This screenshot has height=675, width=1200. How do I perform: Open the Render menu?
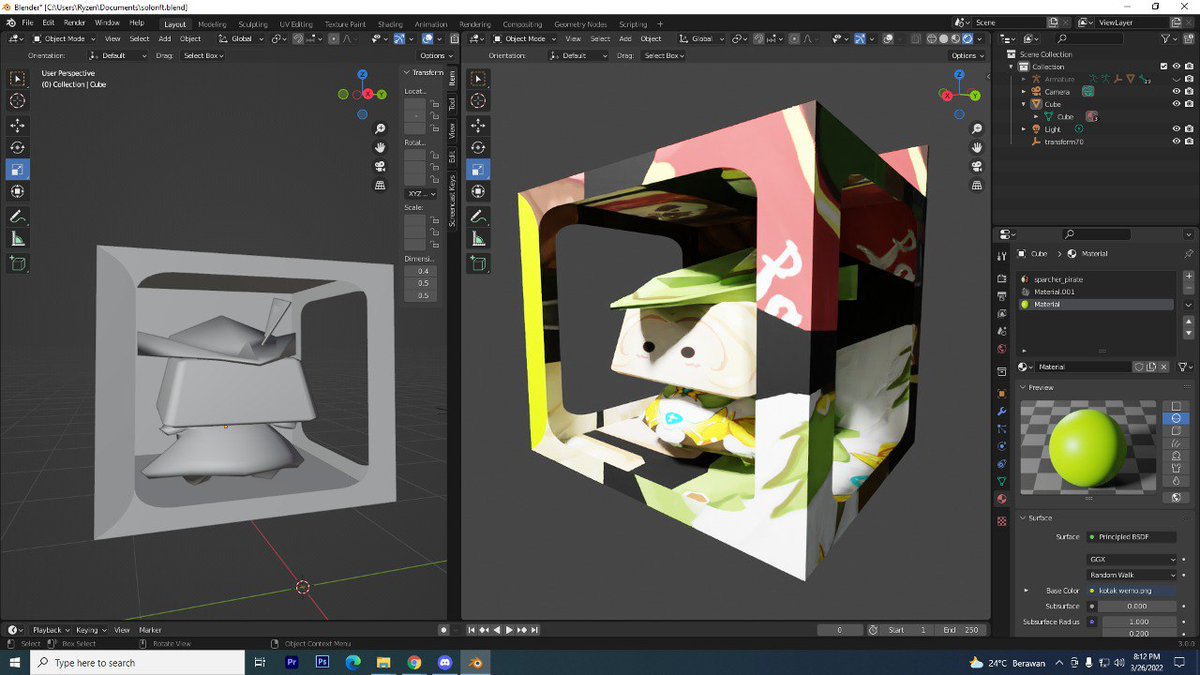(75, 23)
